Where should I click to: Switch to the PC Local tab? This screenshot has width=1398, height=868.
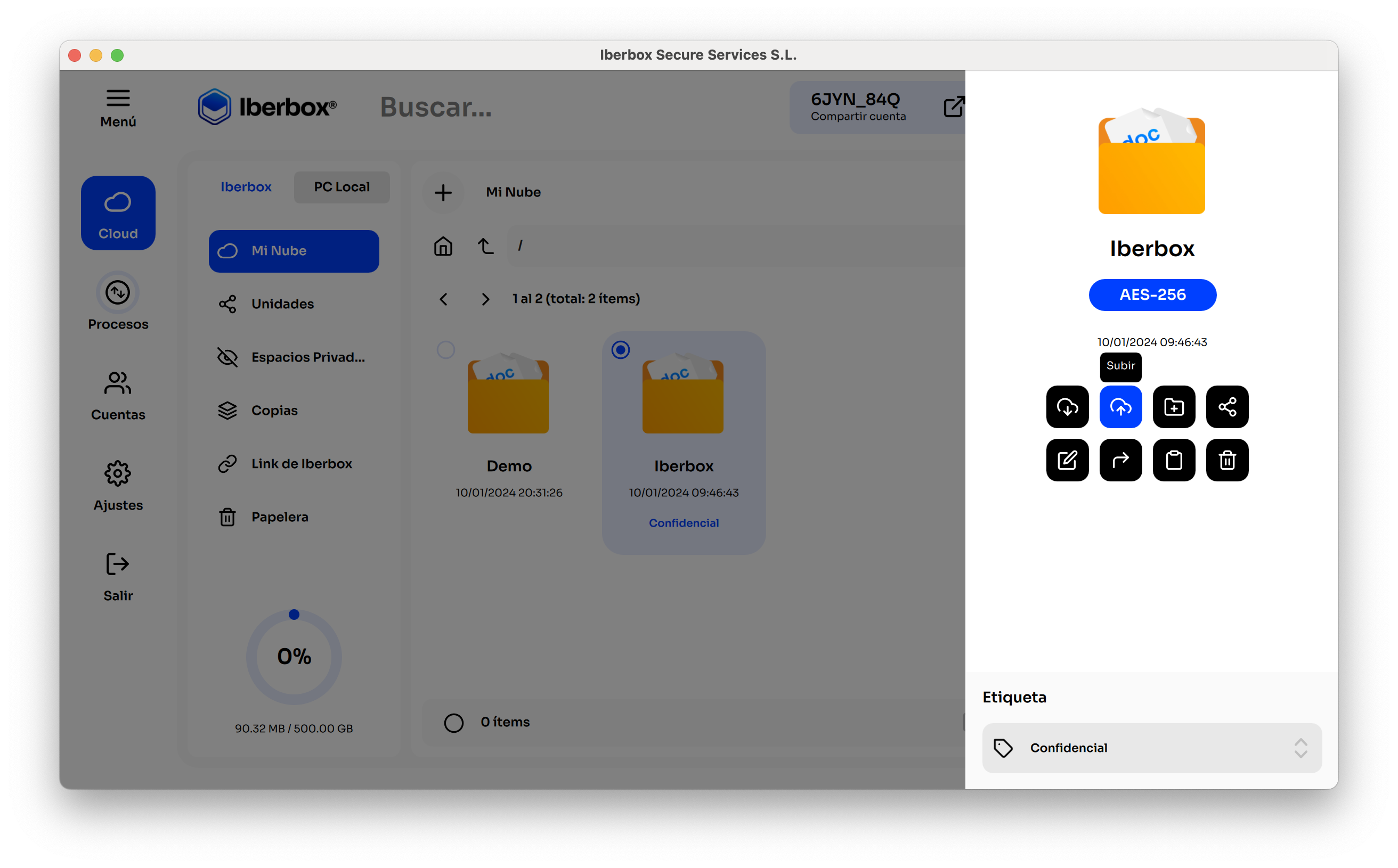point(342,187)
